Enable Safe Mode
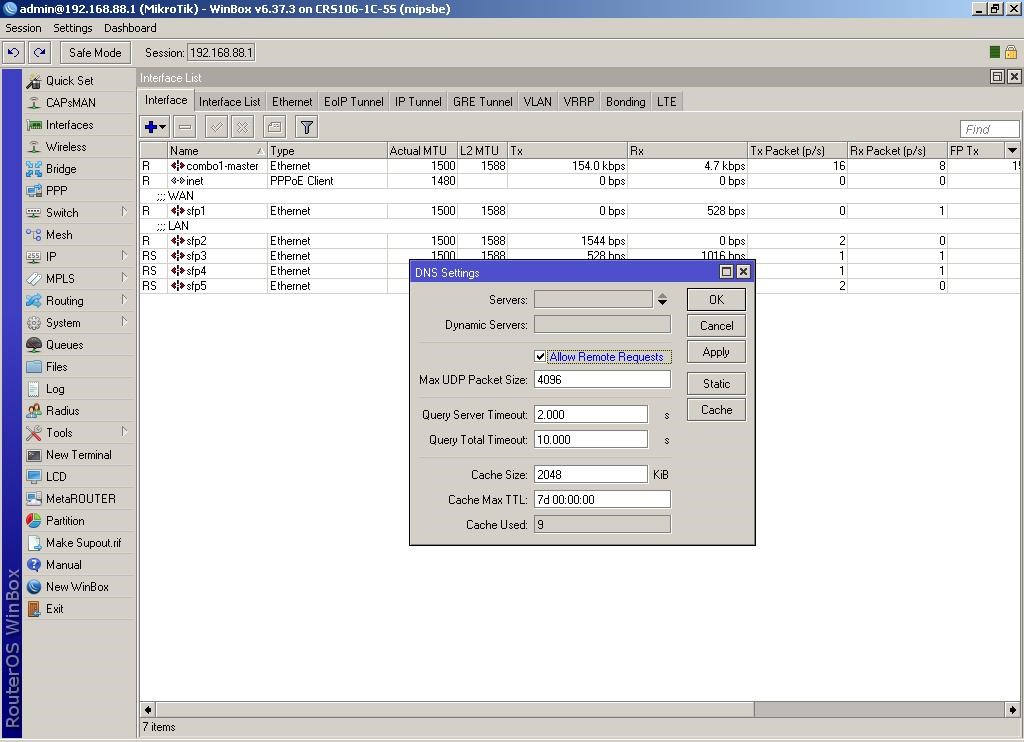The height and width of the screenshot is (742, 1024). [x=94, y=52]
